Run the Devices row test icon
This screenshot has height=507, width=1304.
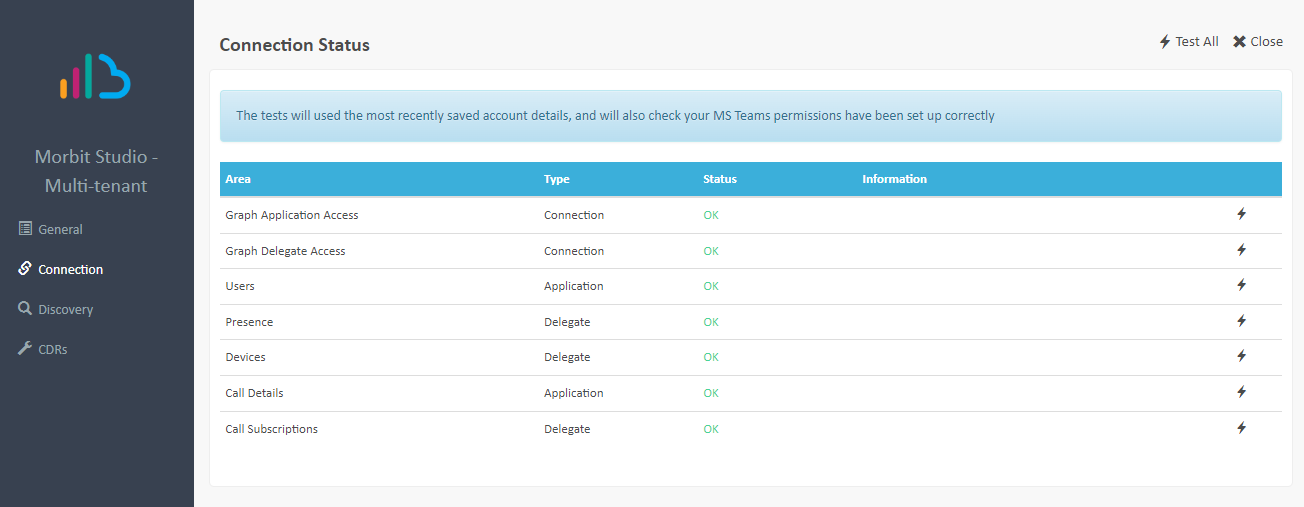(1241, 356)
